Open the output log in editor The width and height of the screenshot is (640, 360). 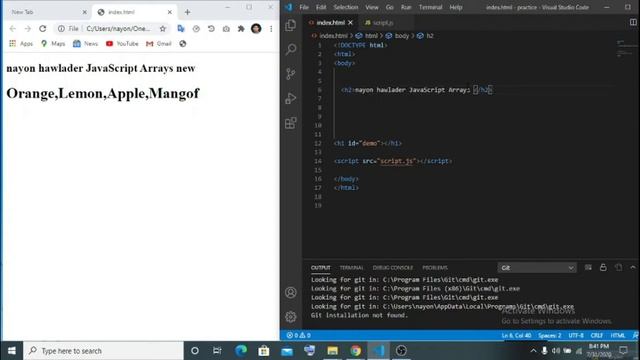pyautogui.click(x=618, y=267)
